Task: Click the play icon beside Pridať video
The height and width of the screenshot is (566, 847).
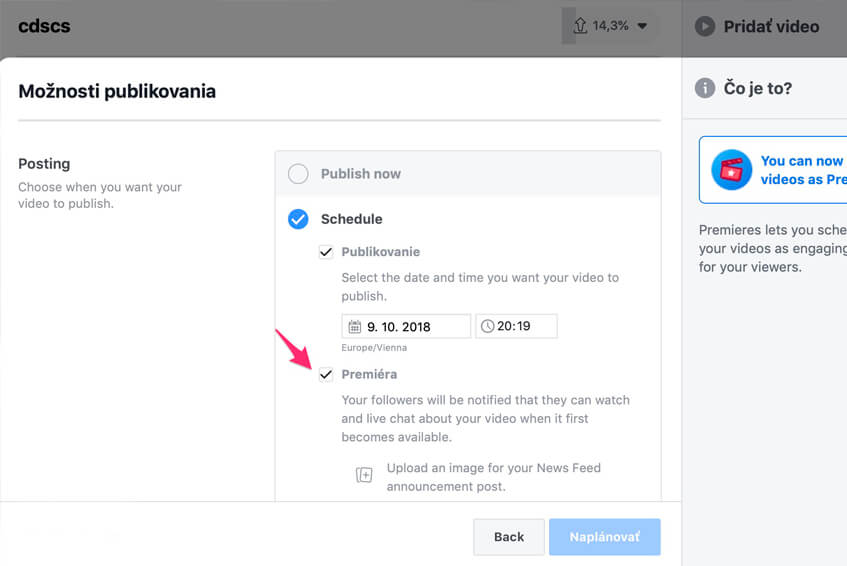Action: click(x=704, y=26)
